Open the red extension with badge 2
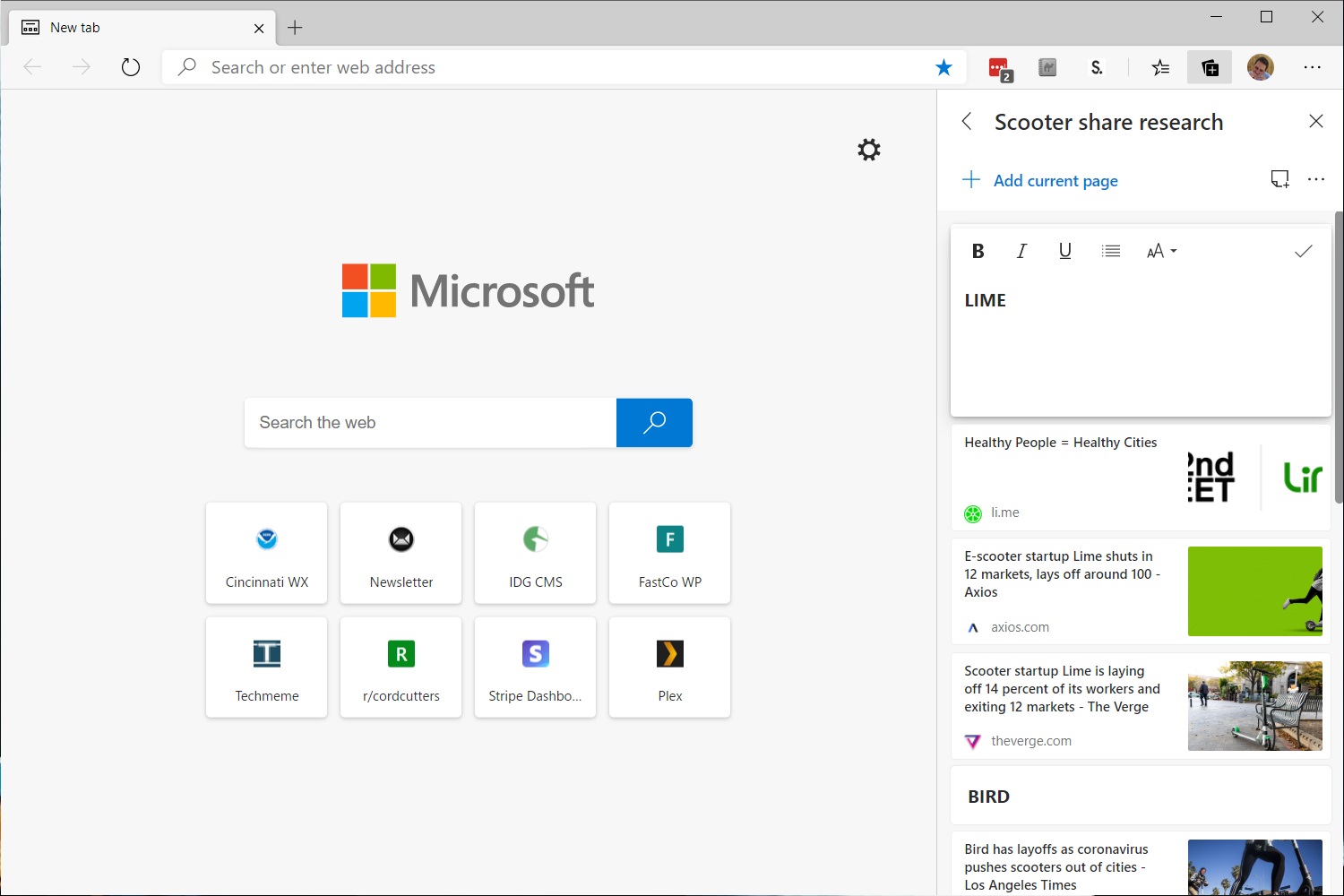Image resolution: width=1344 pixels, height=896 pixels. tap(1000, 68)
